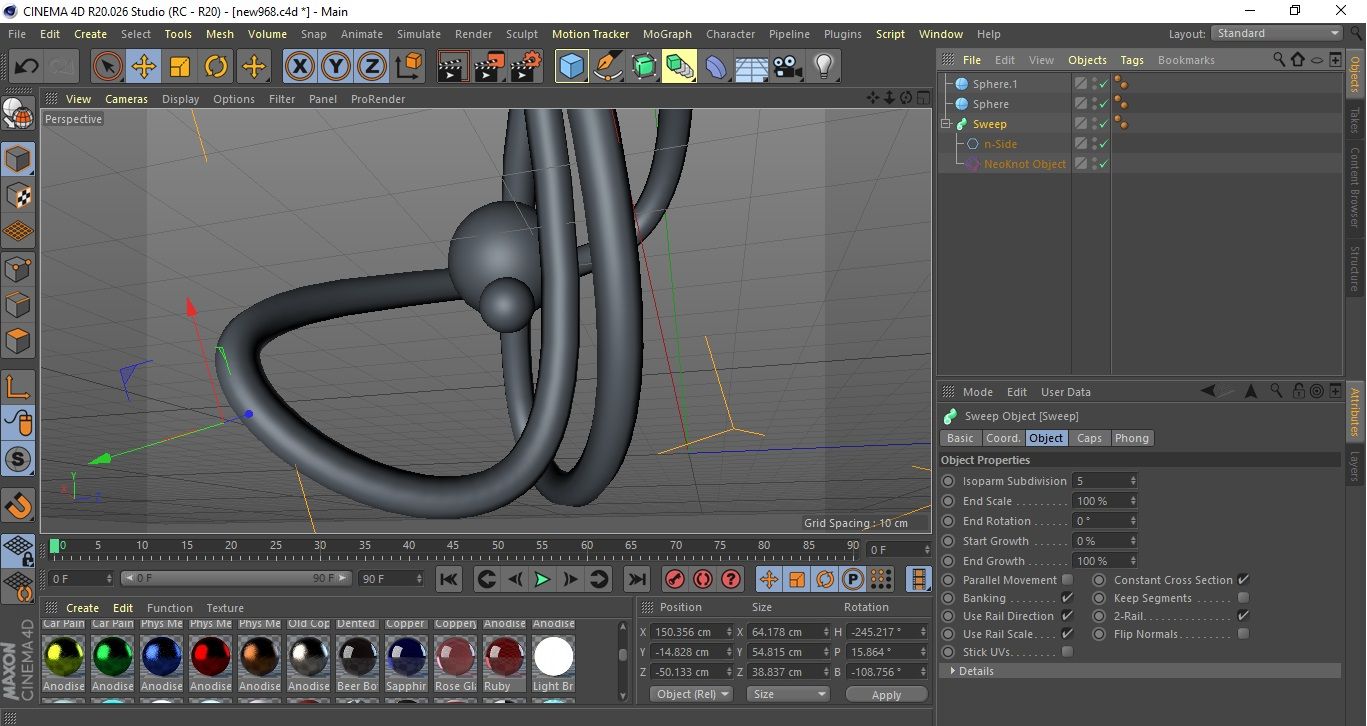Activate the Scale tool

pyautogui.click(x=180, y=67)
